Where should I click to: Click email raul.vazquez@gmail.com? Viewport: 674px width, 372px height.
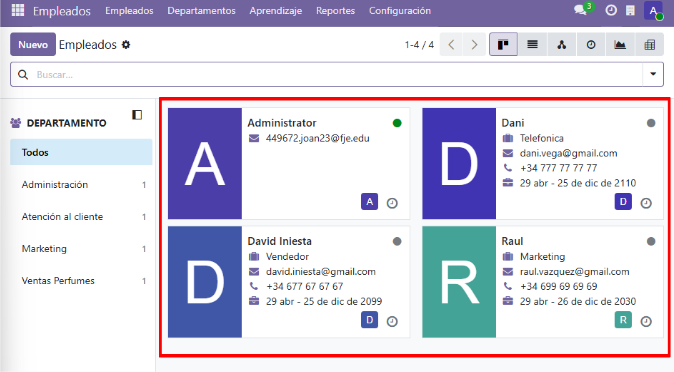pyautogui.click(x=575, y=272)
